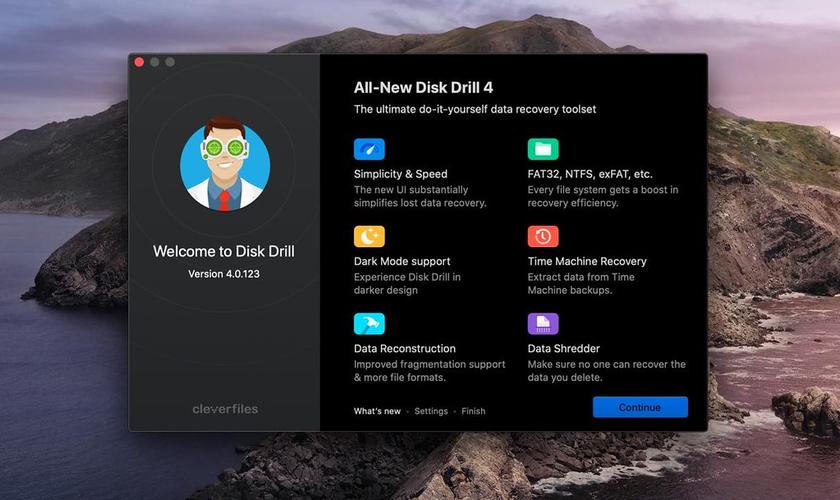Screen dimensions: 840x500
Task: Click the Simplicity & Speed speedometer icon
Action: 369,150
